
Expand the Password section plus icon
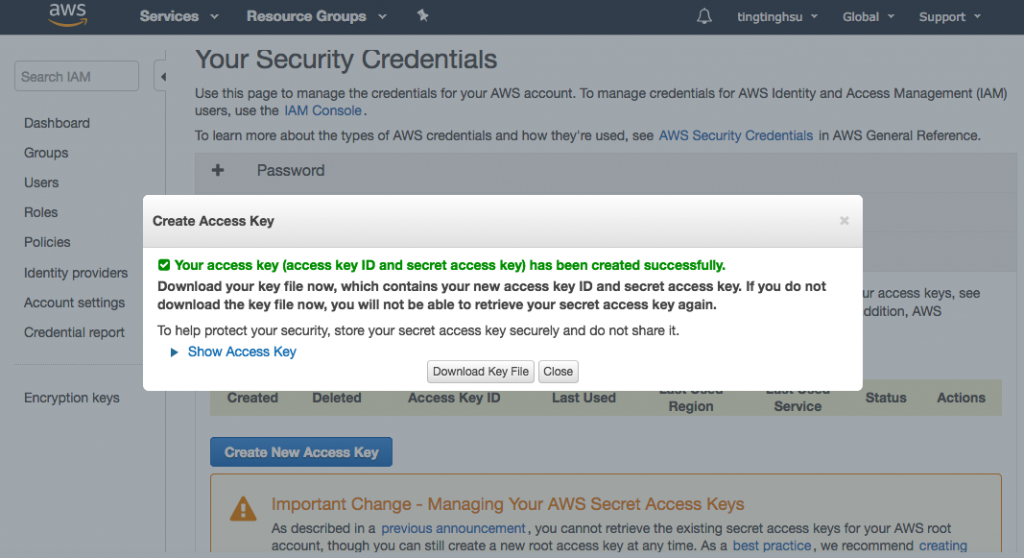(218, 170)
